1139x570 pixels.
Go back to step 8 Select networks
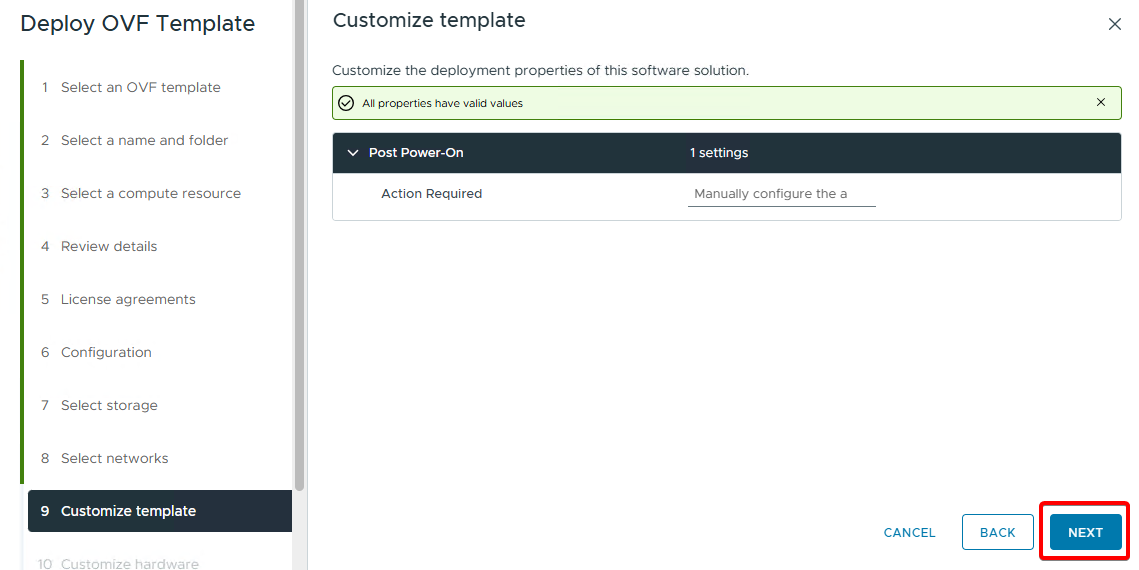(114, 459)
